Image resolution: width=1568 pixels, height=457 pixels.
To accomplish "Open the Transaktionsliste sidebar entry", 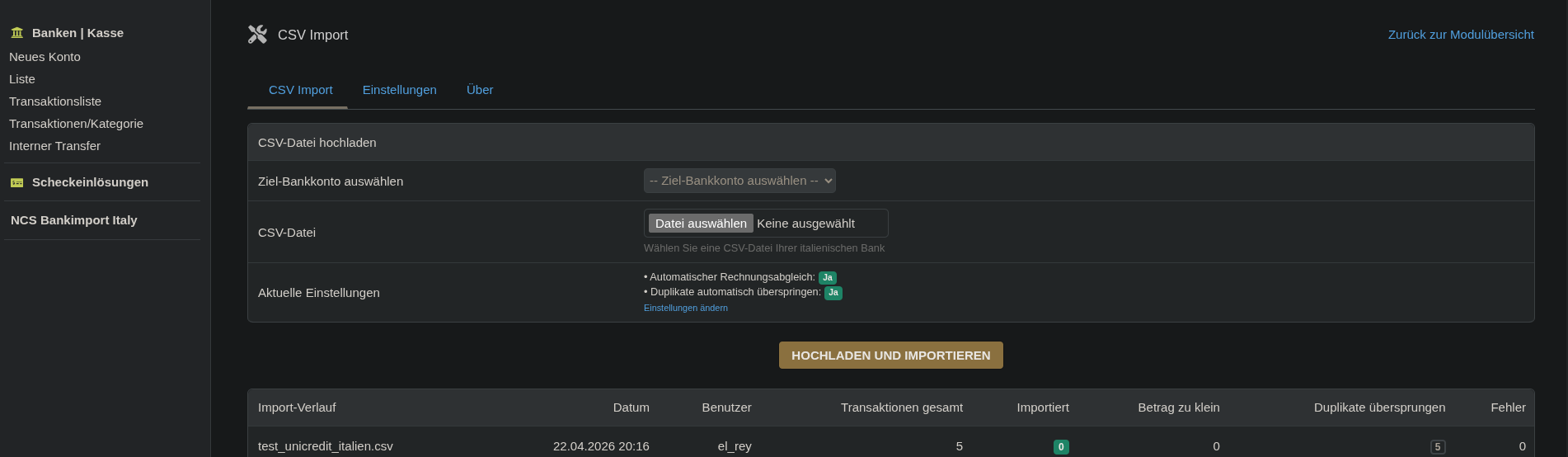I will click(55, 101).
